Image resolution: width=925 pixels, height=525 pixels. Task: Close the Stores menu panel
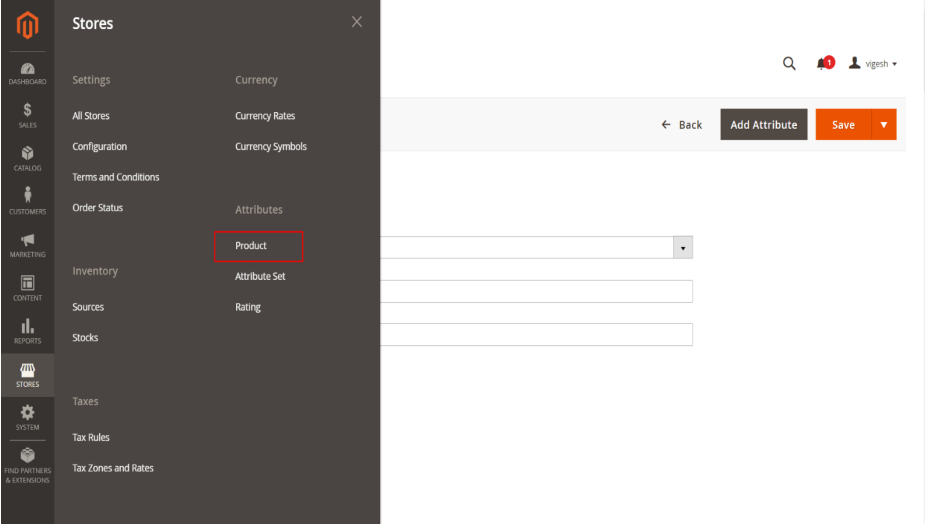(x=357, y=22)
